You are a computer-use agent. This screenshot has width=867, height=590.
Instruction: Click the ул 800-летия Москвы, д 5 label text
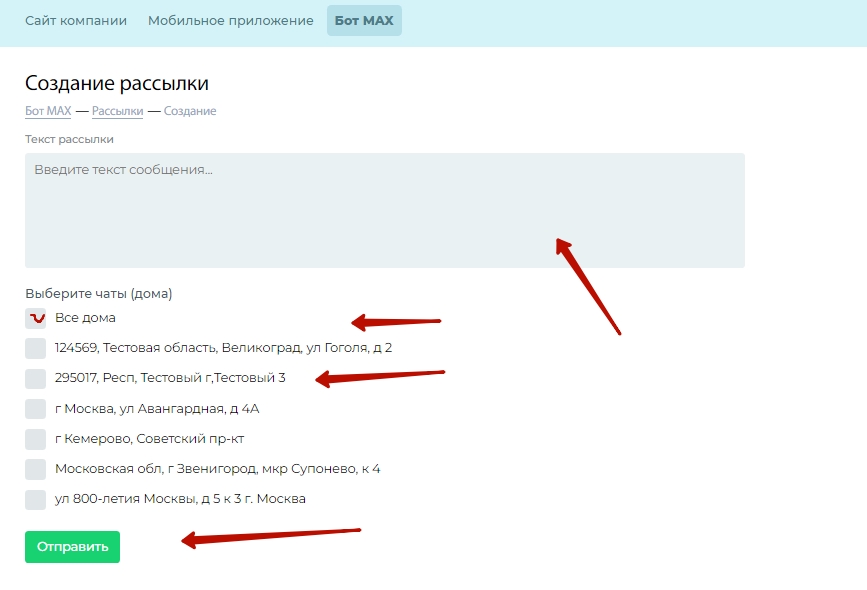(x=180, y=499)
